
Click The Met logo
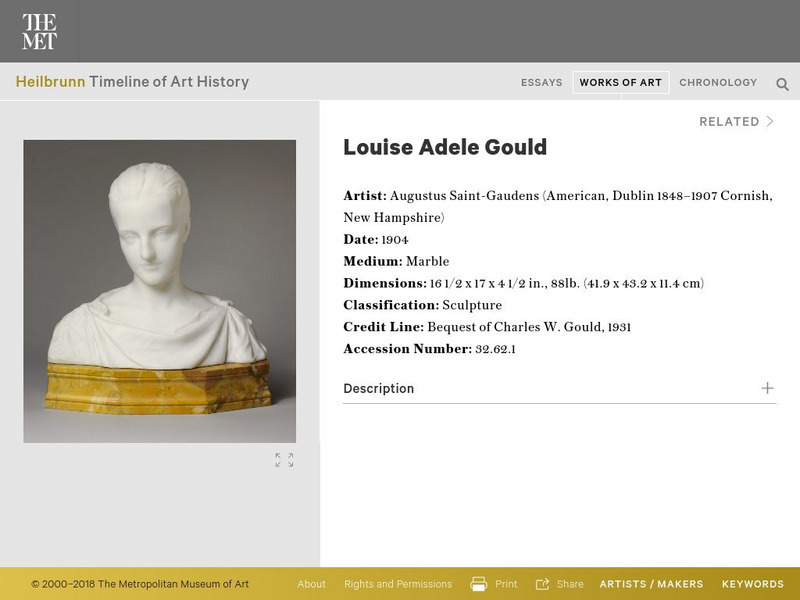(39, 31)
